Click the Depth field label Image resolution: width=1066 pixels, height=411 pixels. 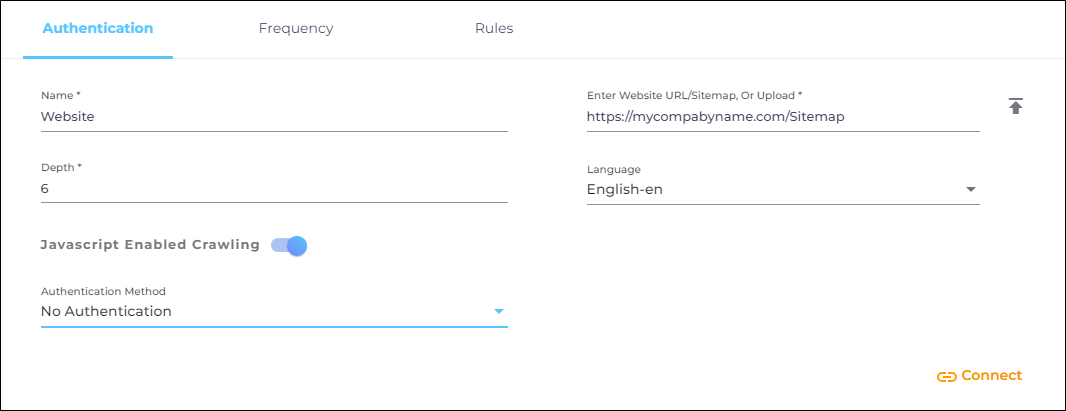(61, 167)
